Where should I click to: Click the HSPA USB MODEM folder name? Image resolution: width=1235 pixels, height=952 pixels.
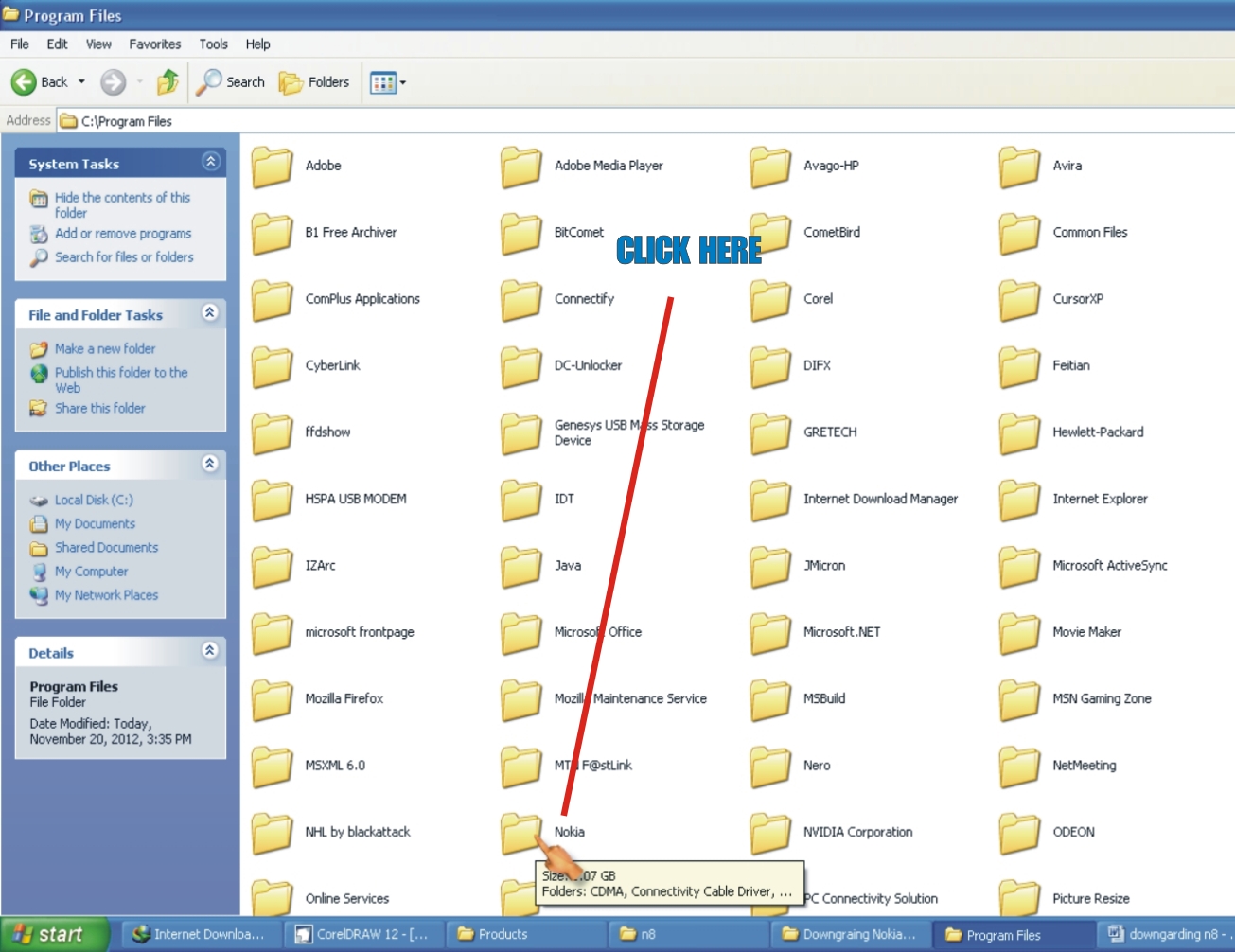(356, 499)
